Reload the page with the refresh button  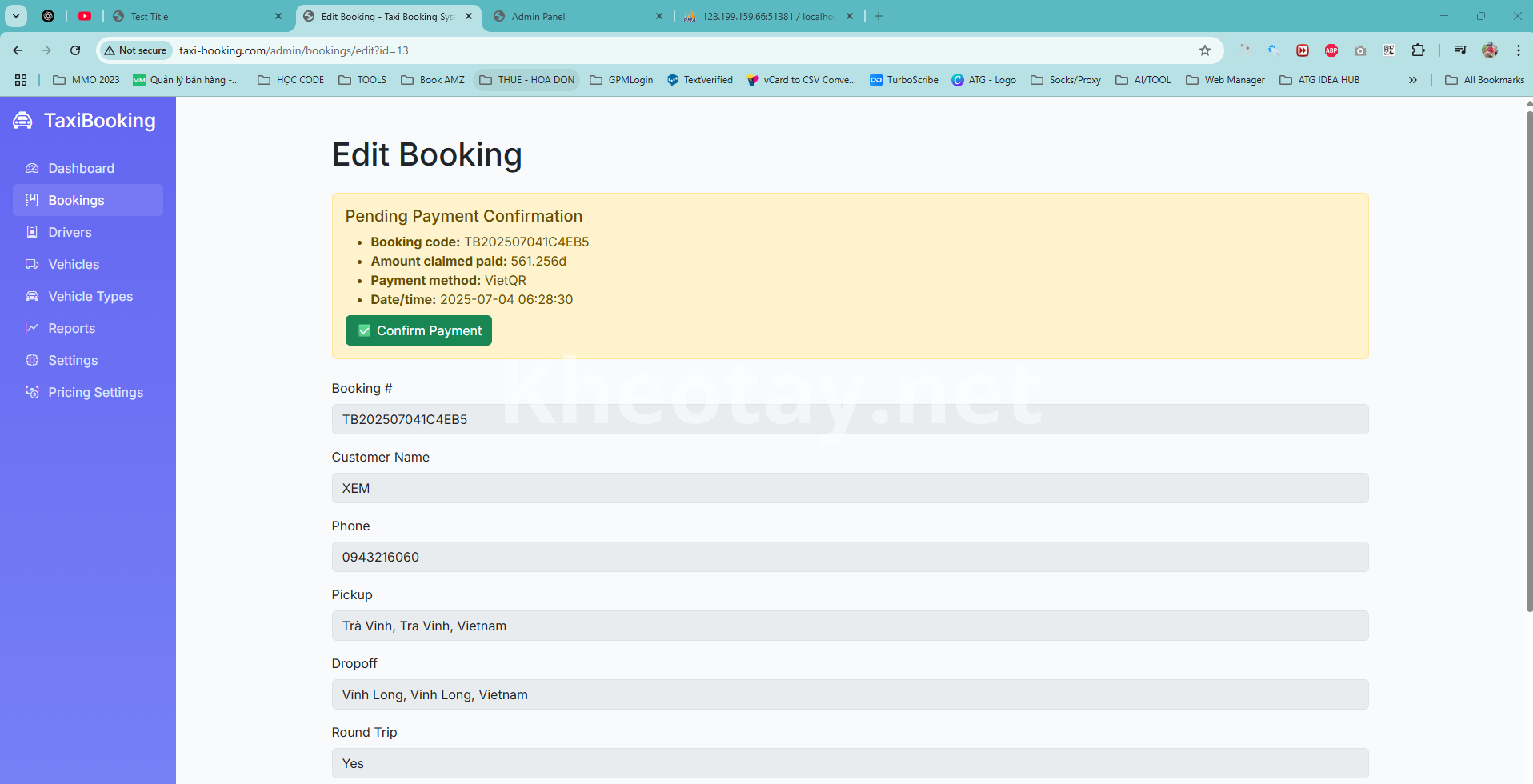(75, 50)
